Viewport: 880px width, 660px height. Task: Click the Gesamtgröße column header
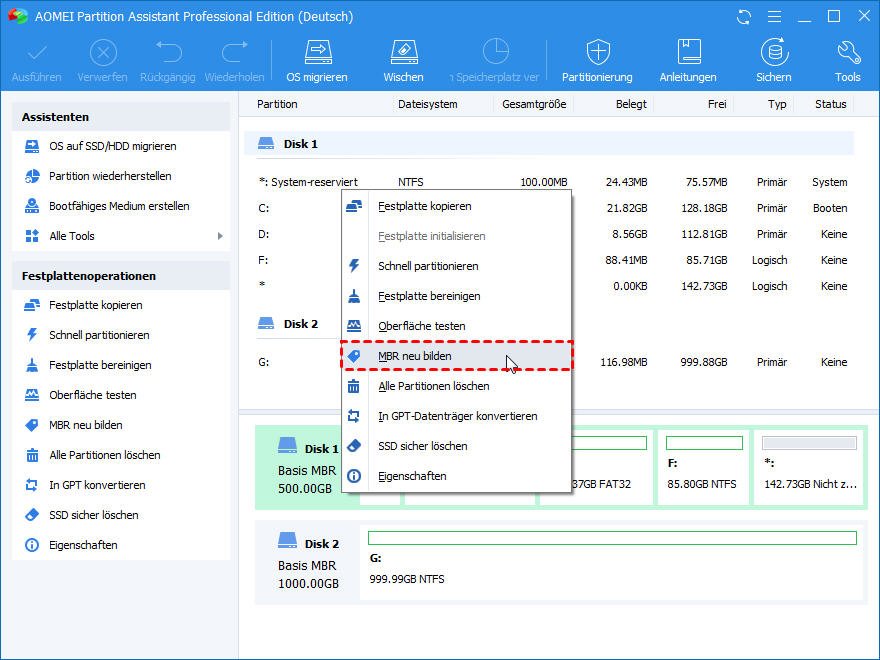[x=535, y=104]
